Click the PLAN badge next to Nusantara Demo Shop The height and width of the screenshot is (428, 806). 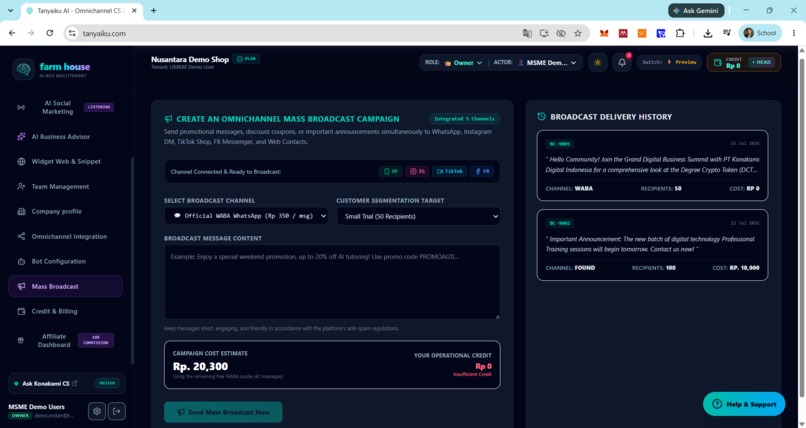247,59
